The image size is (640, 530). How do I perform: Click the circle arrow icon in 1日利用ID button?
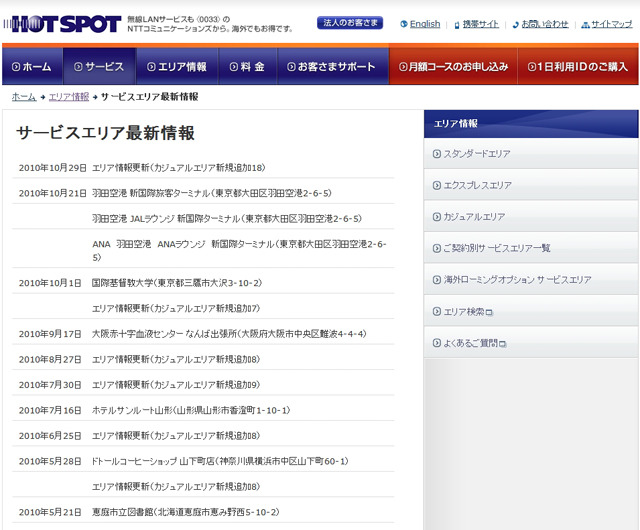click(531, 67)
